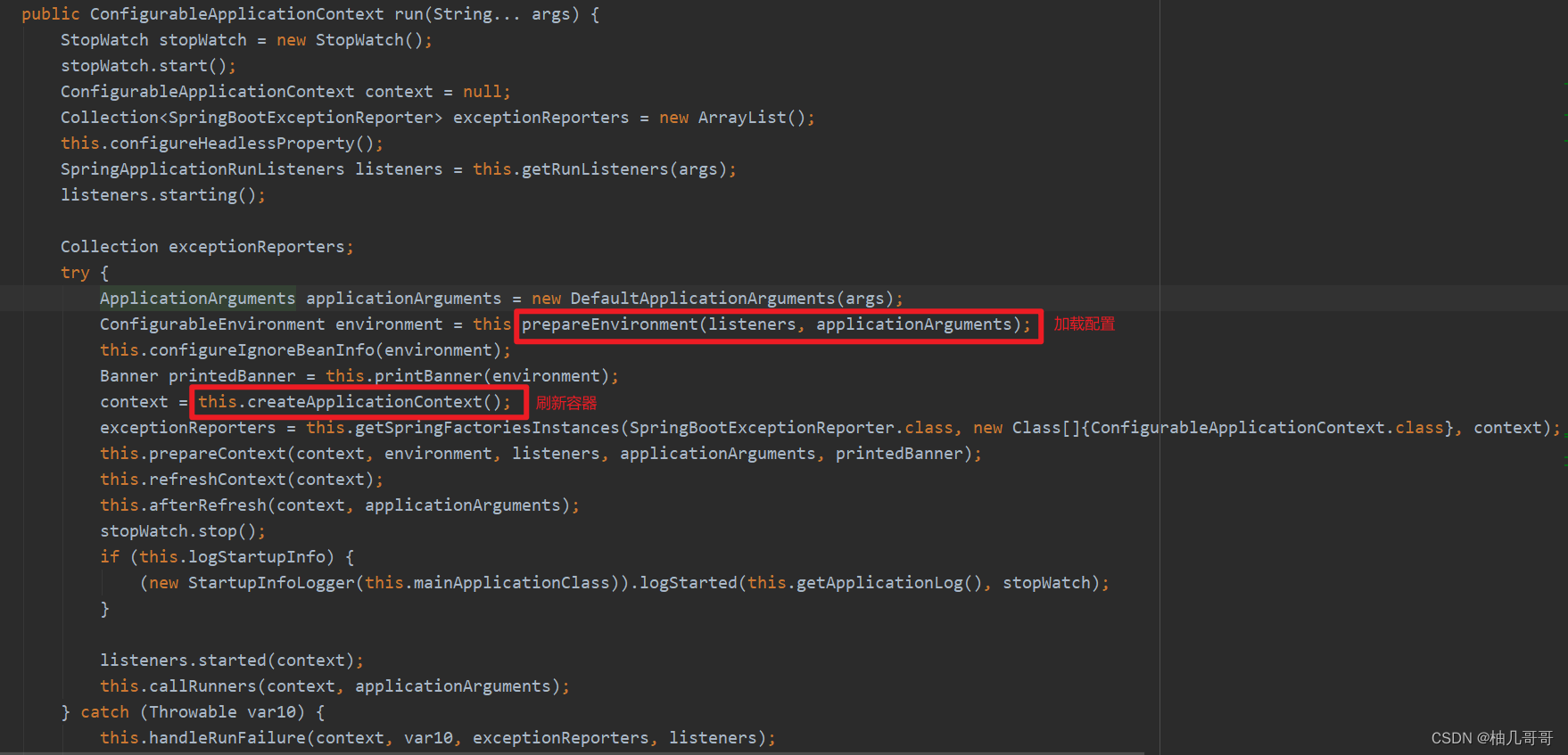Click StartupInfoLogger constructor

pos(271,583)
